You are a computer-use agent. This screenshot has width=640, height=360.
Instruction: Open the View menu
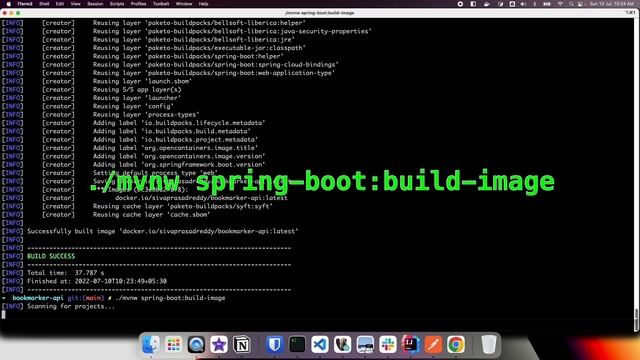pyautogui.click(x=76, y=4)
